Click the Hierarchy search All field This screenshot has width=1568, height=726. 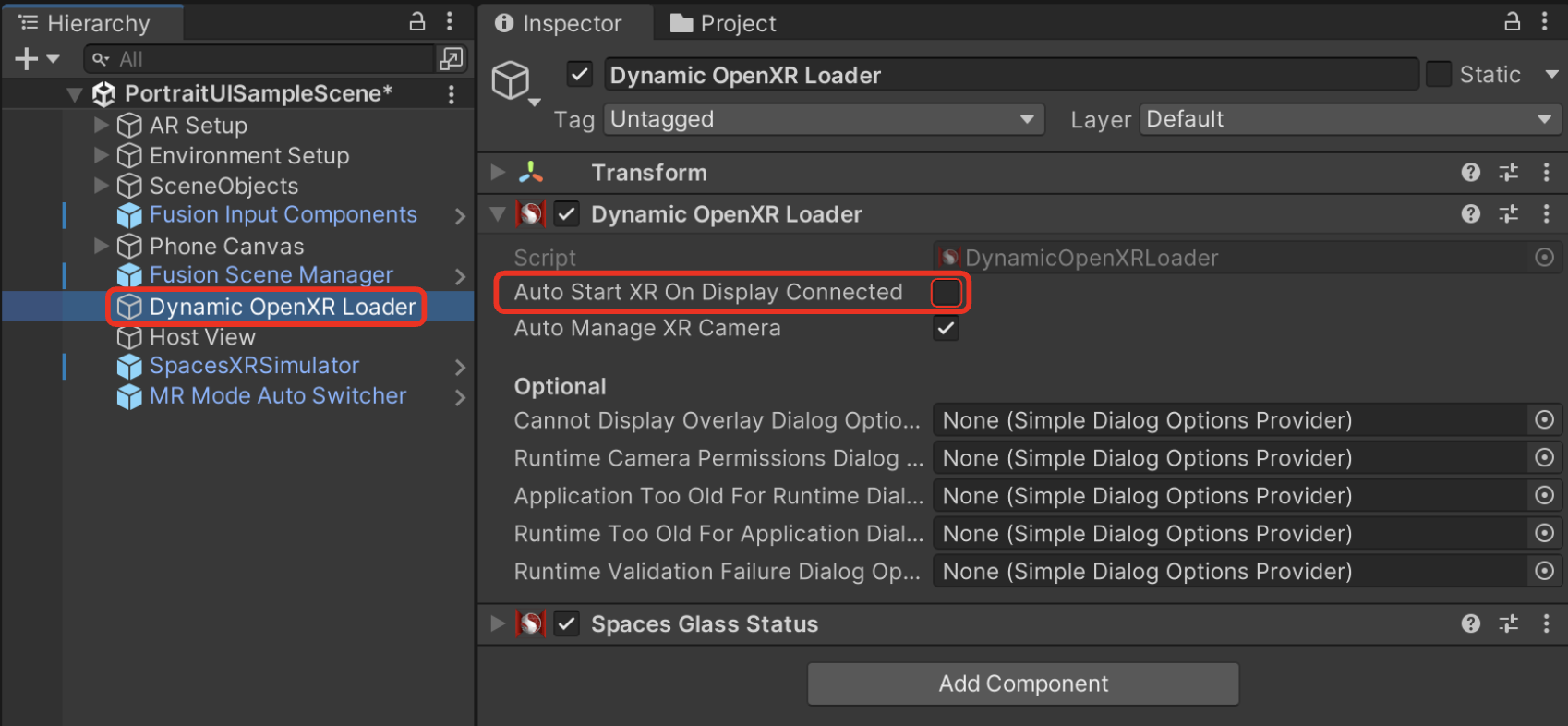(259, 59)
